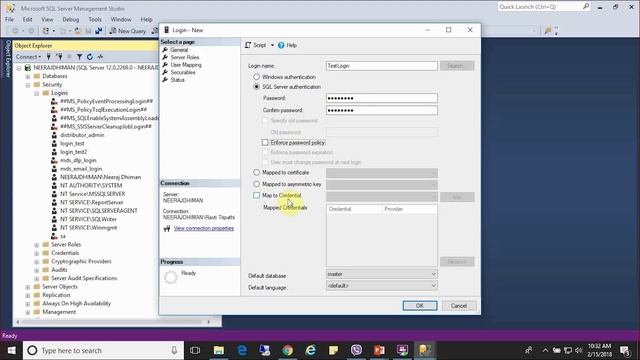This screenshot has height=360, width=640.
Task: Click the Windows Start button
Action: pos(11,350)
